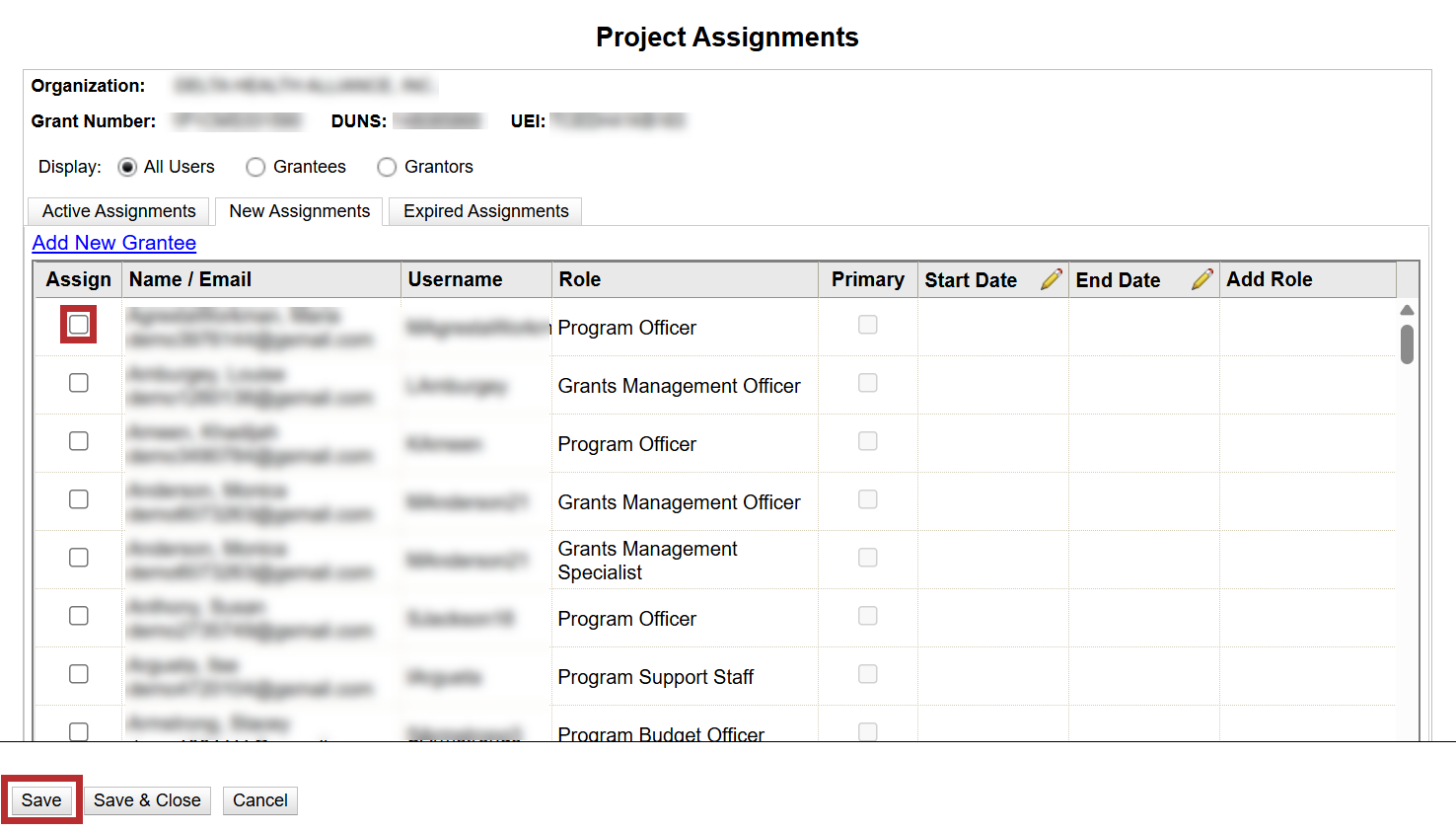Click the vertical scrollbar thumb in the table

1407,344
